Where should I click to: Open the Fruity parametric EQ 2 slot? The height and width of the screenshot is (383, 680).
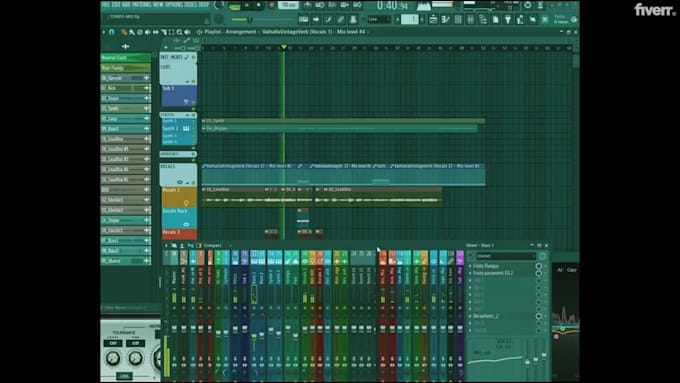pos(493,273)
